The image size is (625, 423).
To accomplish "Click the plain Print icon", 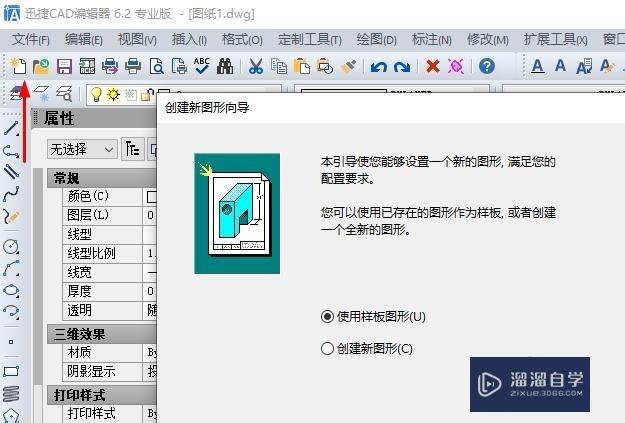I will point(133,66).
